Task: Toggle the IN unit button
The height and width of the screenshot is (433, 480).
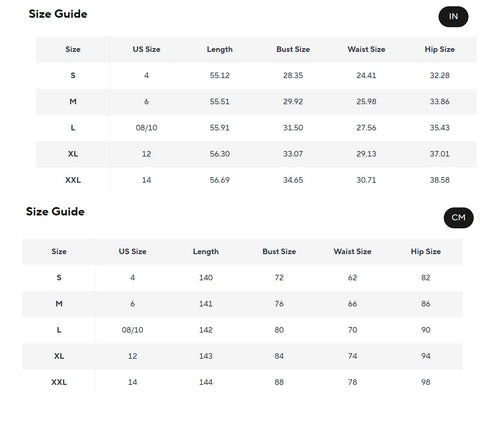Action: (453, 17)
